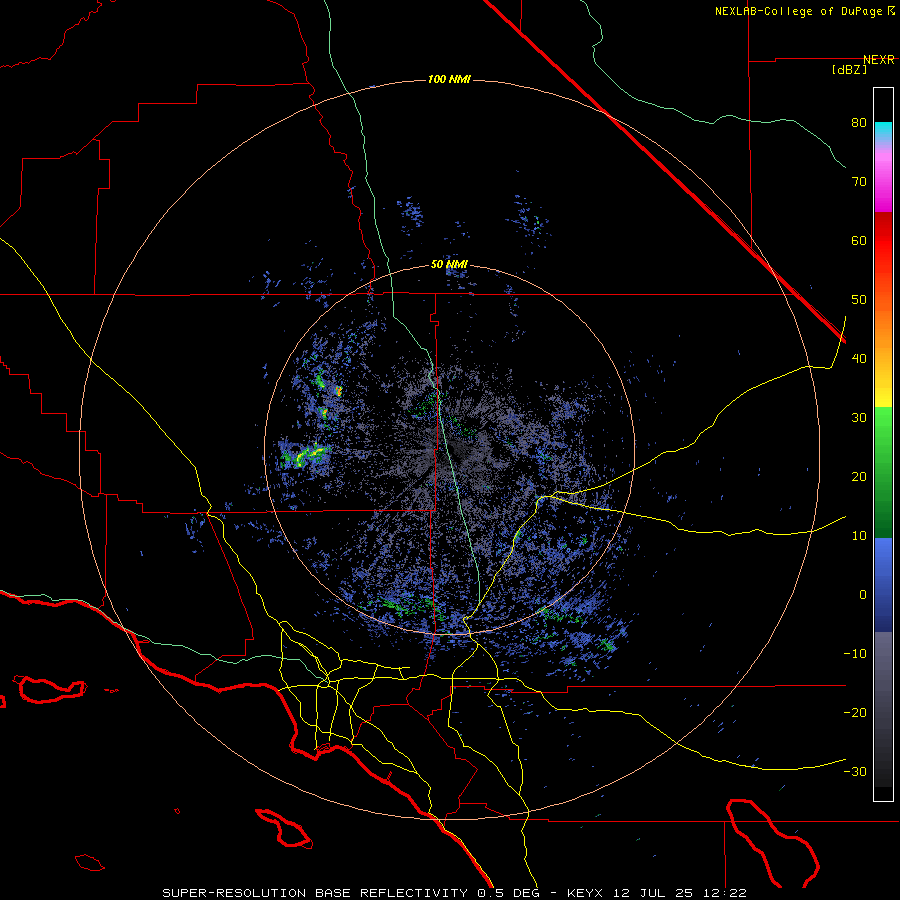This screenshot has height=900, width=900.
Task: Click the NEXLAB-College of DuPage credit text
Action: (x=799, y=11)
